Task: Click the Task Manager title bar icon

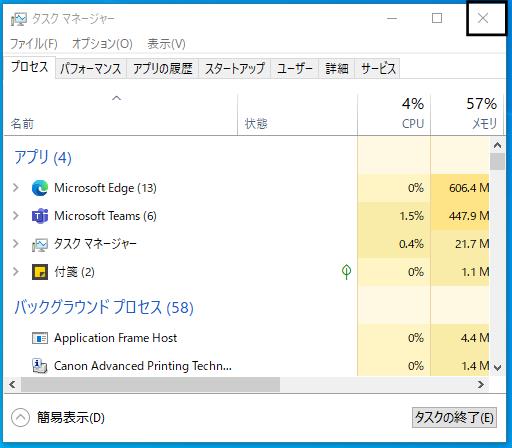Action: point(18,19)
